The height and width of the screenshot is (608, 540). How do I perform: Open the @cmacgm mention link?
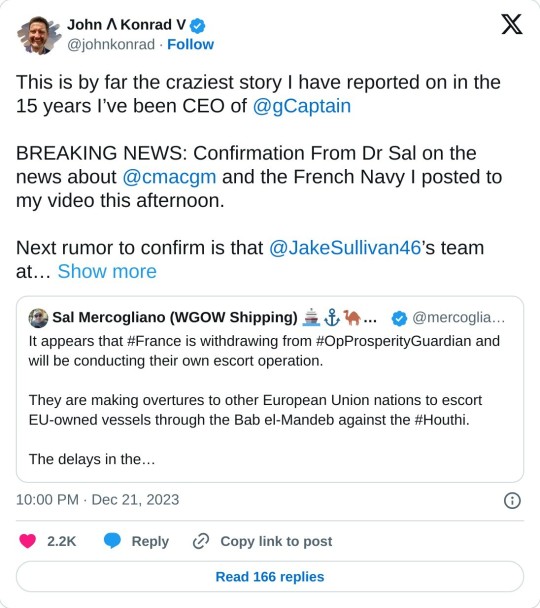169,177
